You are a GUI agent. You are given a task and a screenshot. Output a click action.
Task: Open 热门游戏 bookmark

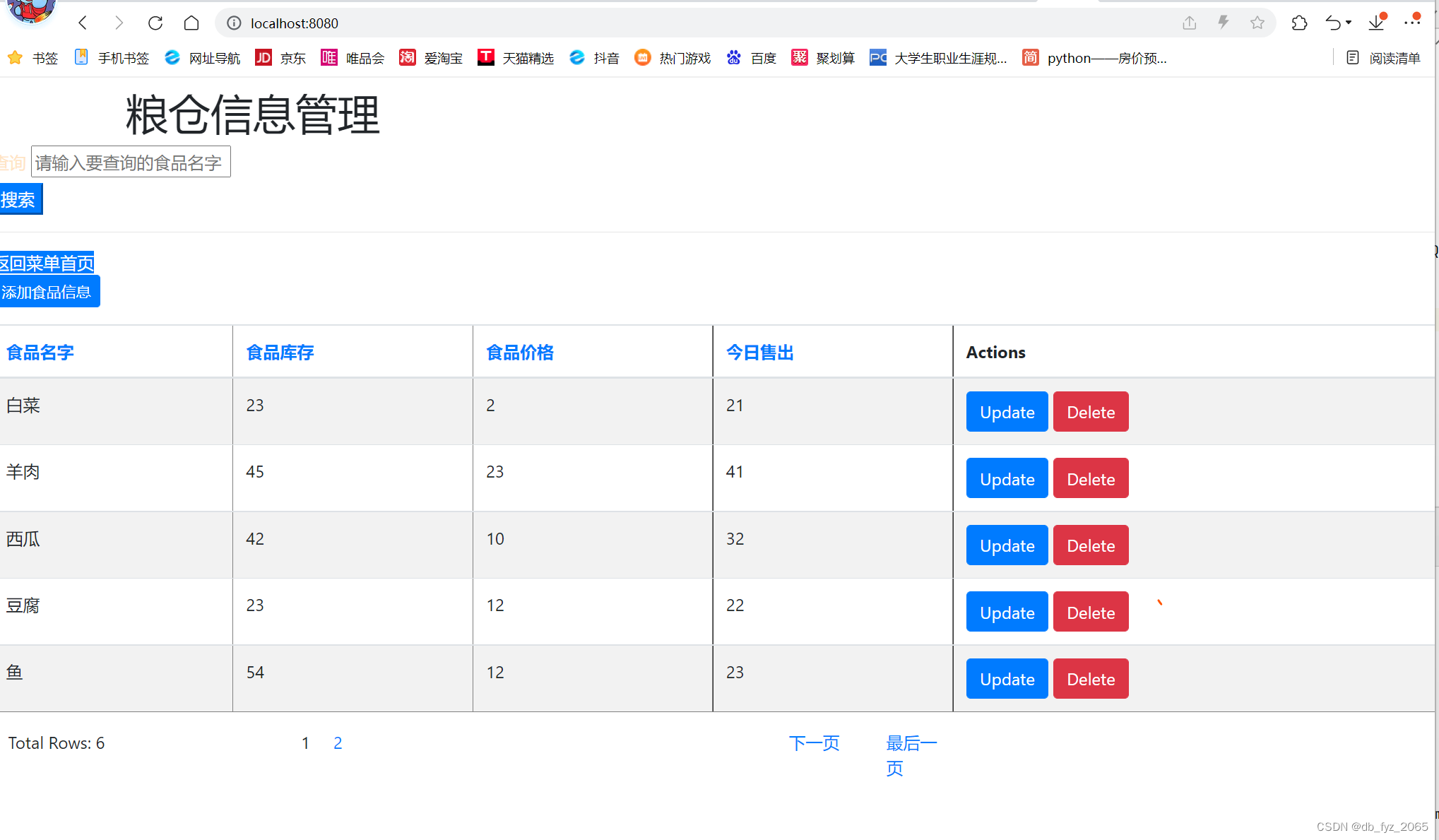point(673,58)
